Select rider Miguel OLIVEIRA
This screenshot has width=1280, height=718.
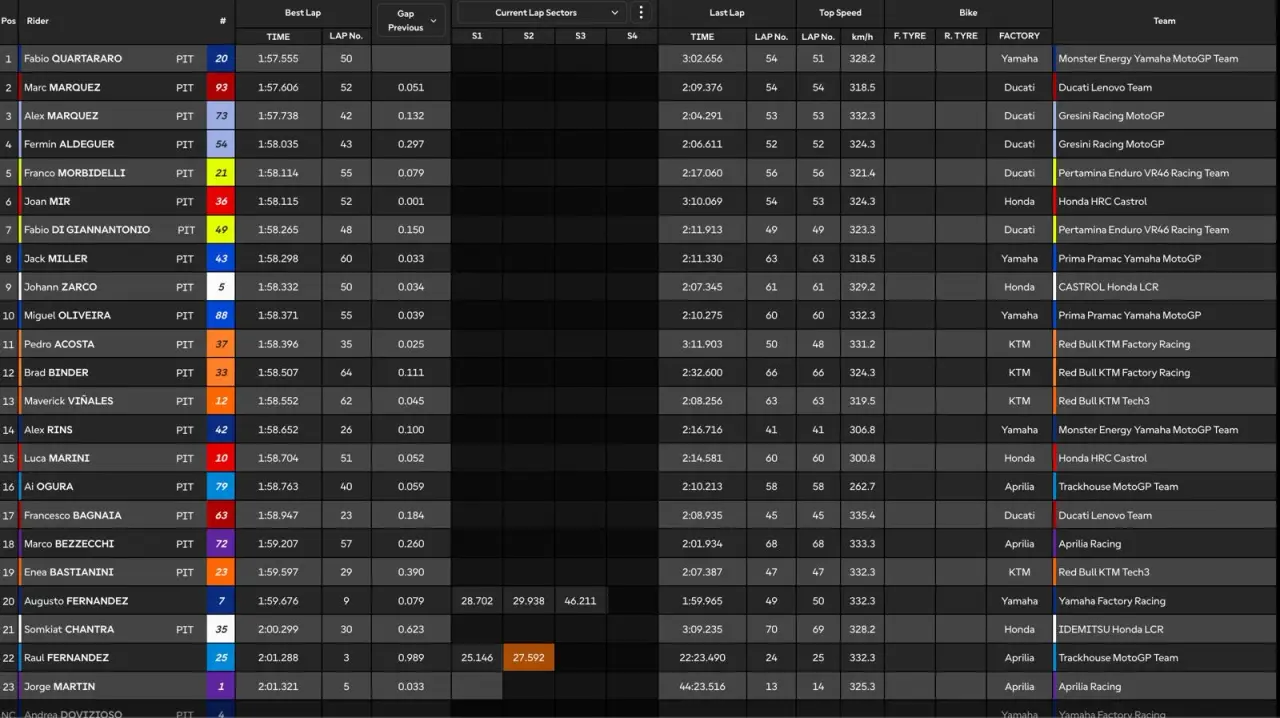pyautogui.click(x=67, y=315)
